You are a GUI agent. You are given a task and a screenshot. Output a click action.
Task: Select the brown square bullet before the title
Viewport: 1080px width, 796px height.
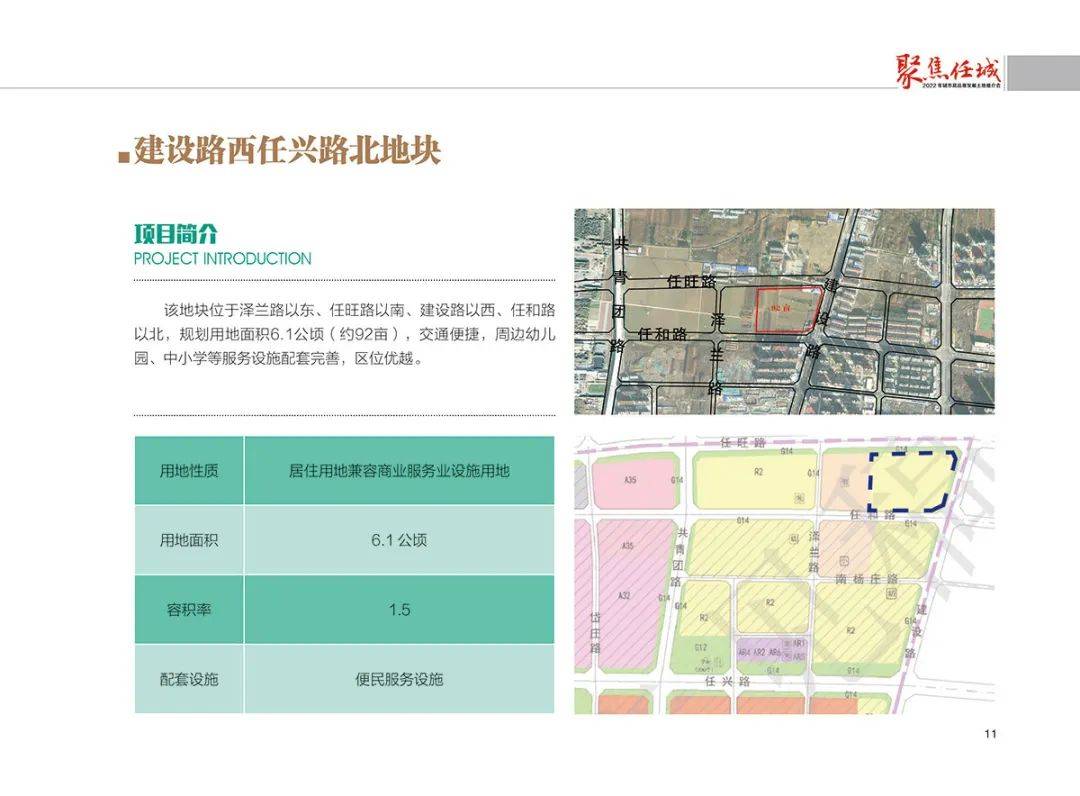[x=124, y=157]
